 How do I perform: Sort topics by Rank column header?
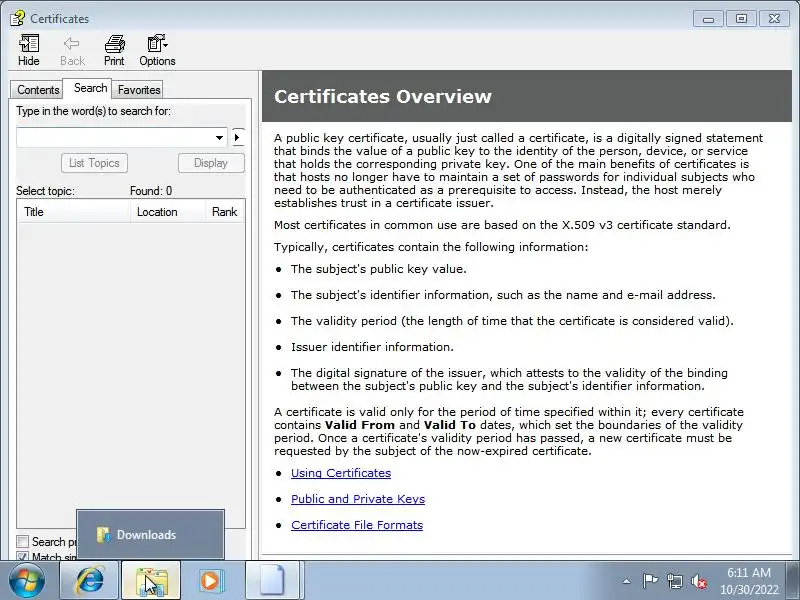225,212
